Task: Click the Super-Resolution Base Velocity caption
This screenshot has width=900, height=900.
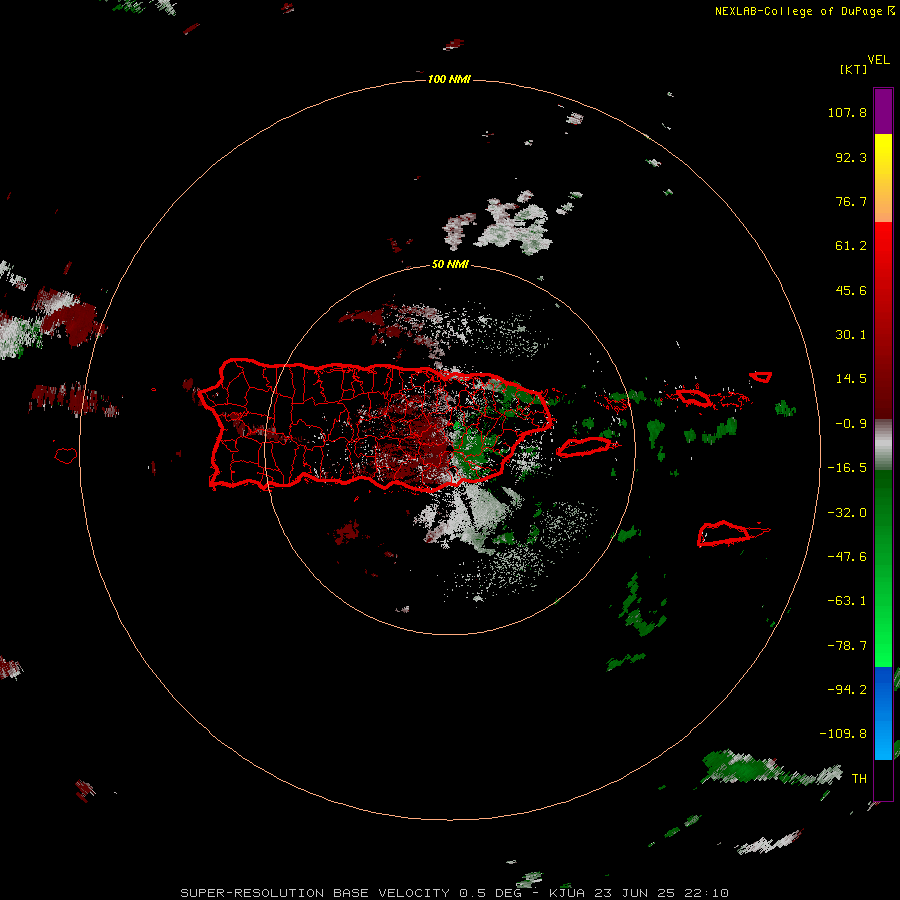Action: coord(455,893)
